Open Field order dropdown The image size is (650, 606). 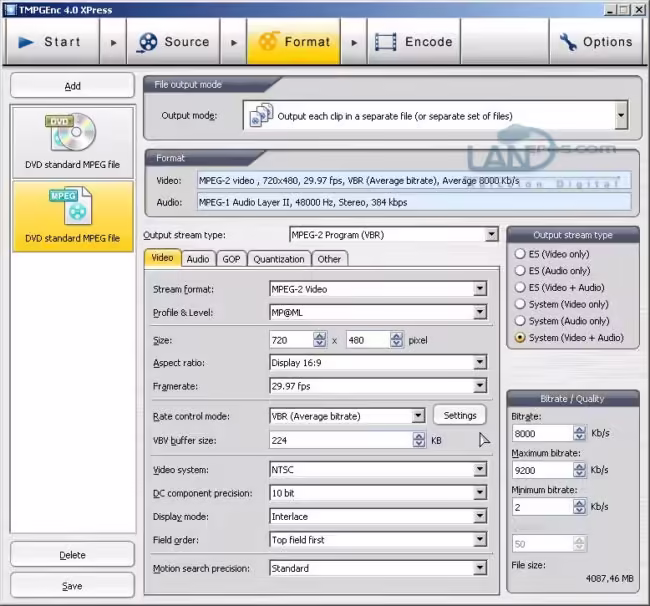tap(480, 539)
